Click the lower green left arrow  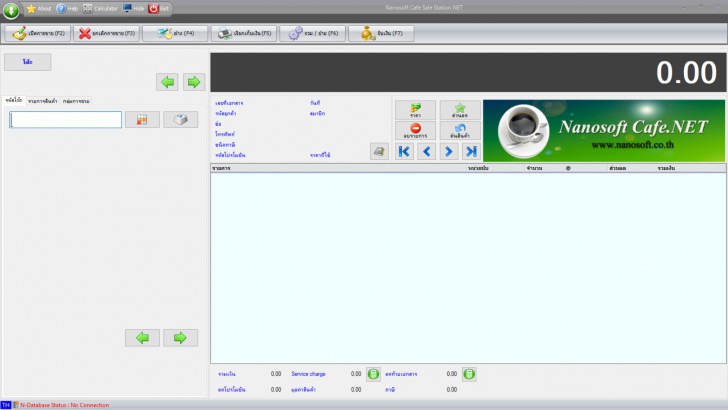click(x=142, y=338)
